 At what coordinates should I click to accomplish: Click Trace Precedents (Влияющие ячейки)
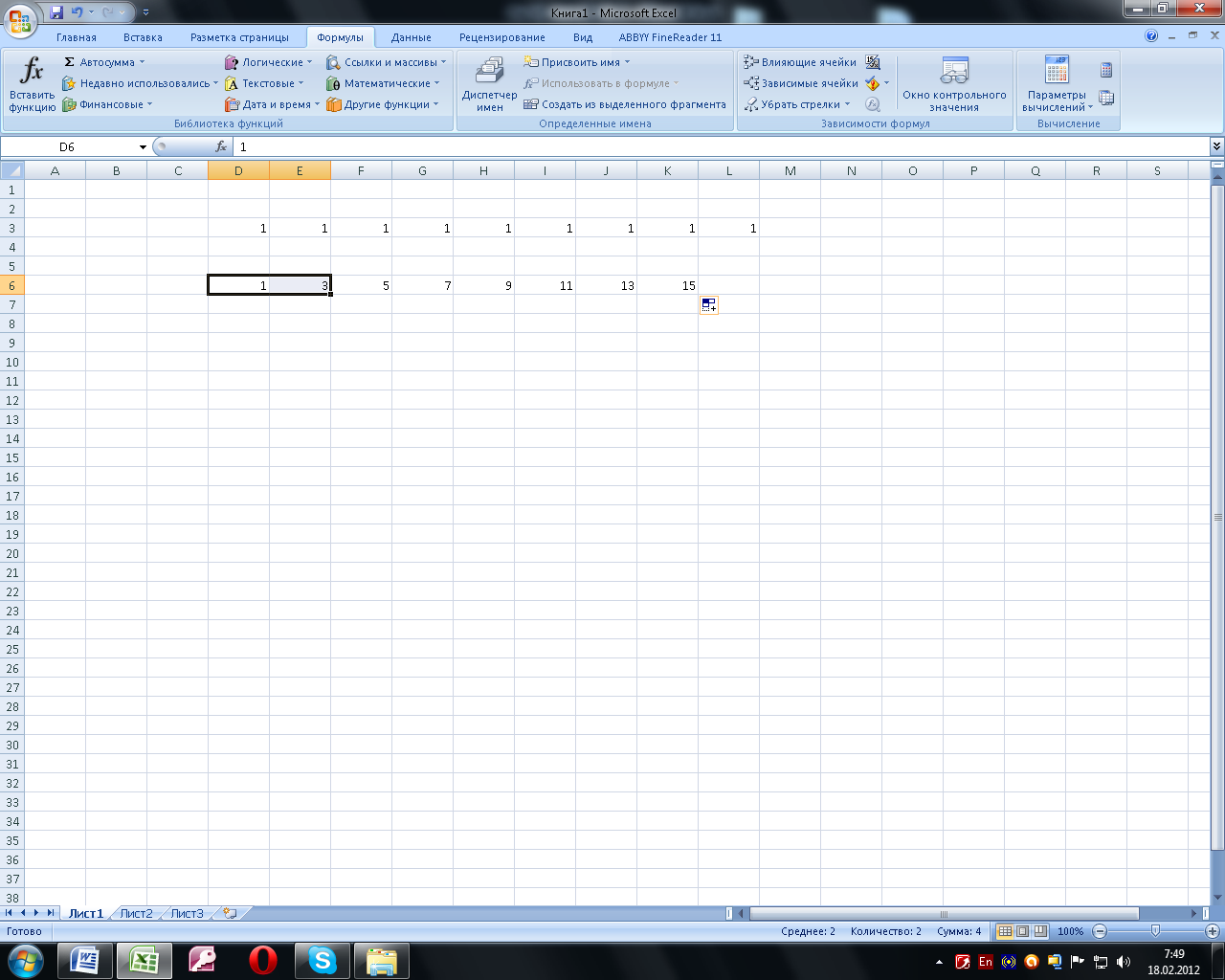tap(800, 62)
